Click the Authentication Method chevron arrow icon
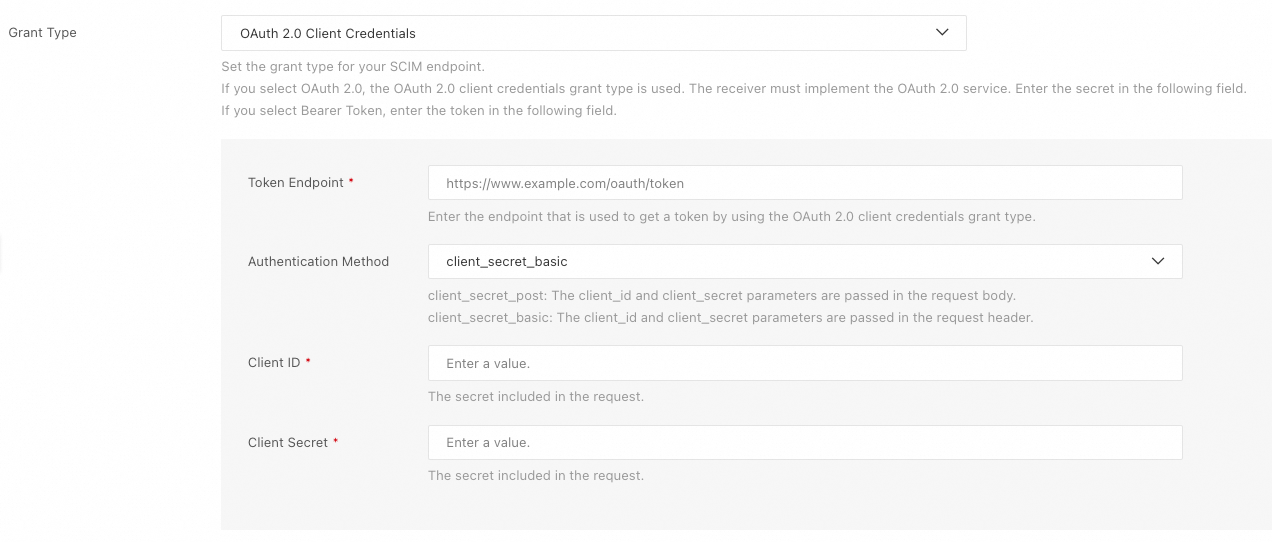This screenshot has height=542, width=1272. [x=1157, y=261]
